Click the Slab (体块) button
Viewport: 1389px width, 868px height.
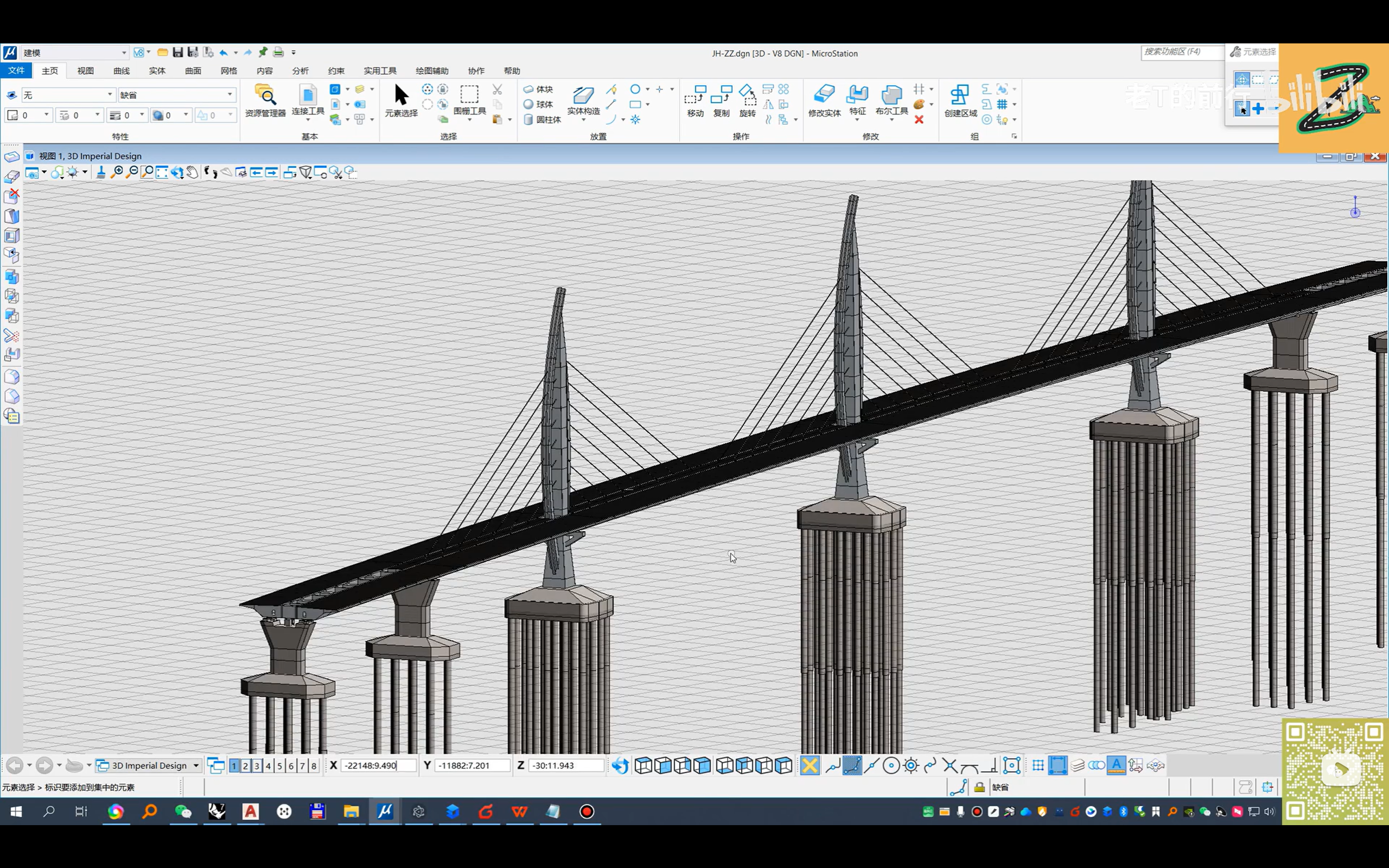538,89
